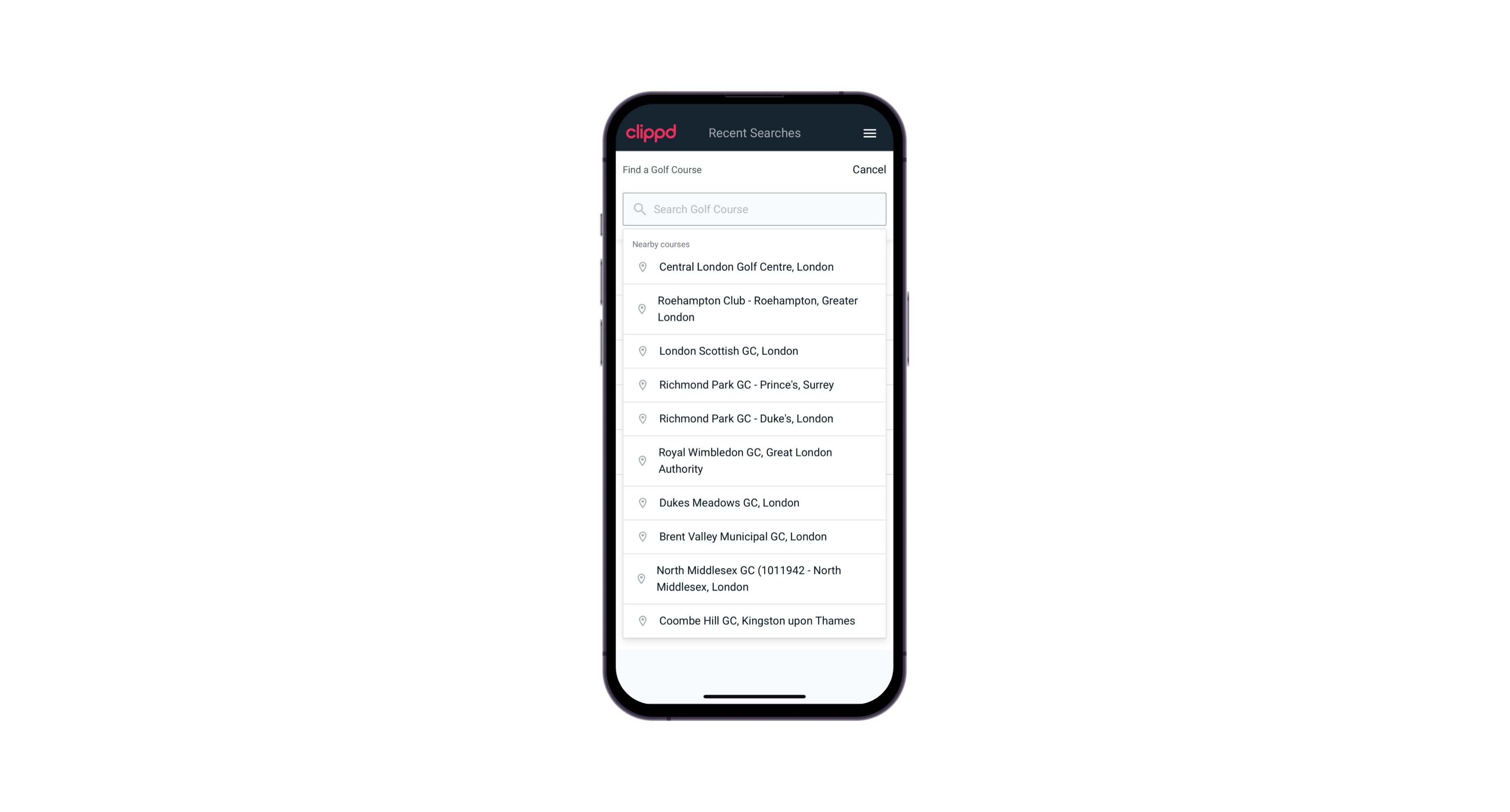This screenshot has height=812, width=1510.
Task: Select Recent Searches screen title
Action: coord(754,133)
